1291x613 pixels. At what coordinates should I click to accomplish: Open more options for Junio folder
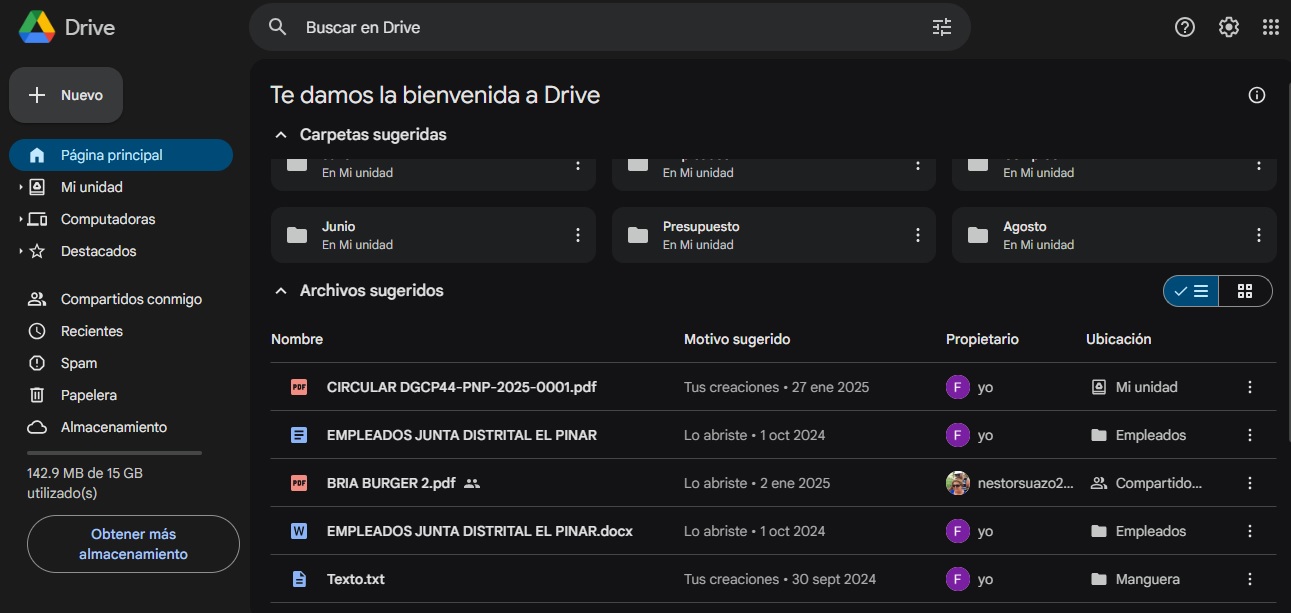(x=577, y=235)
